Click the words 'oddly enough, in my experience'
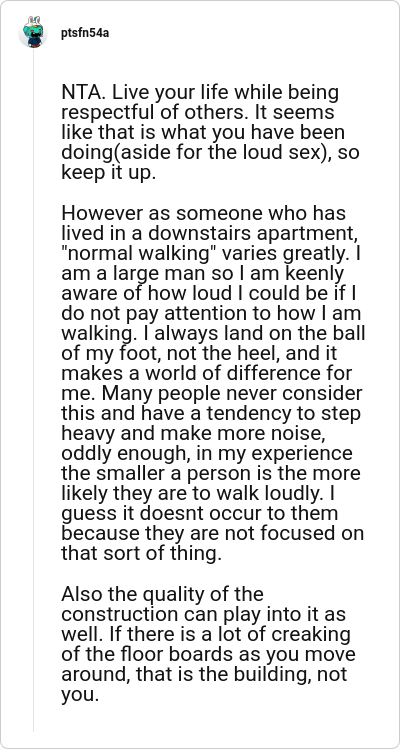The width and height of the screenshot is (400, 749). [207, 454]
